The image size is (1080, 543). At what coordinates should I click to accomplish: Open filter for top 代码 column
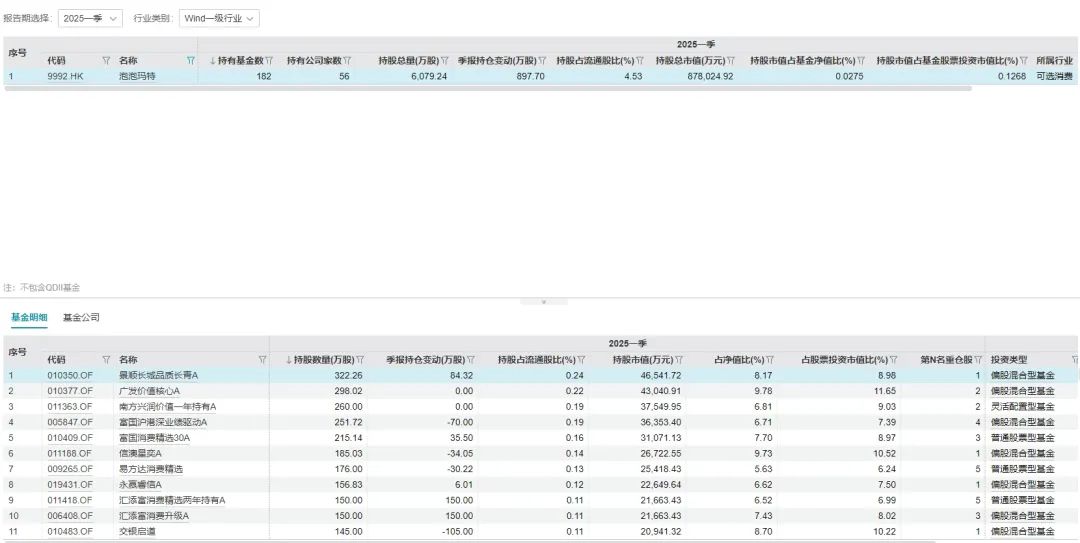(x=106, y=61)
